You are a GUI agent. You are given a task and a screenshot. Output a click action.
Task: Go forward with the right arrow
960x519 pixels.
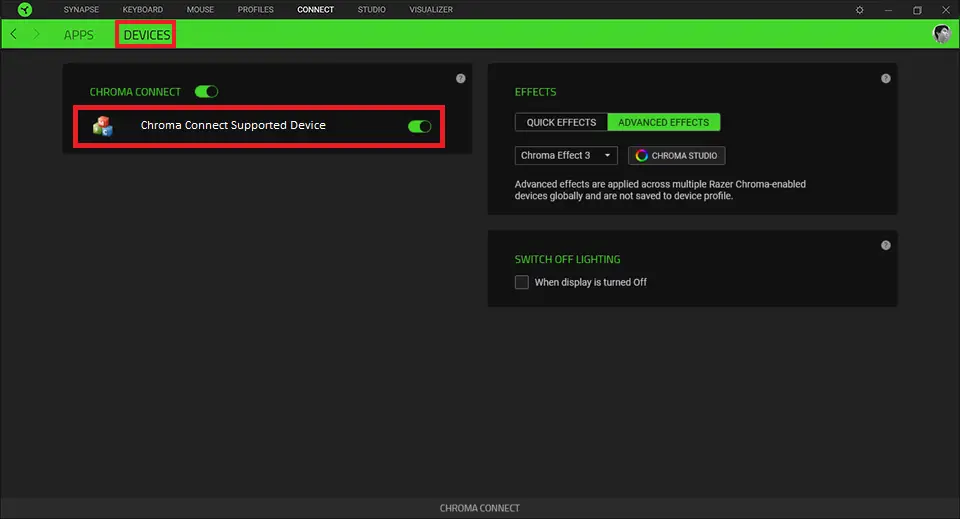[36, 34]
